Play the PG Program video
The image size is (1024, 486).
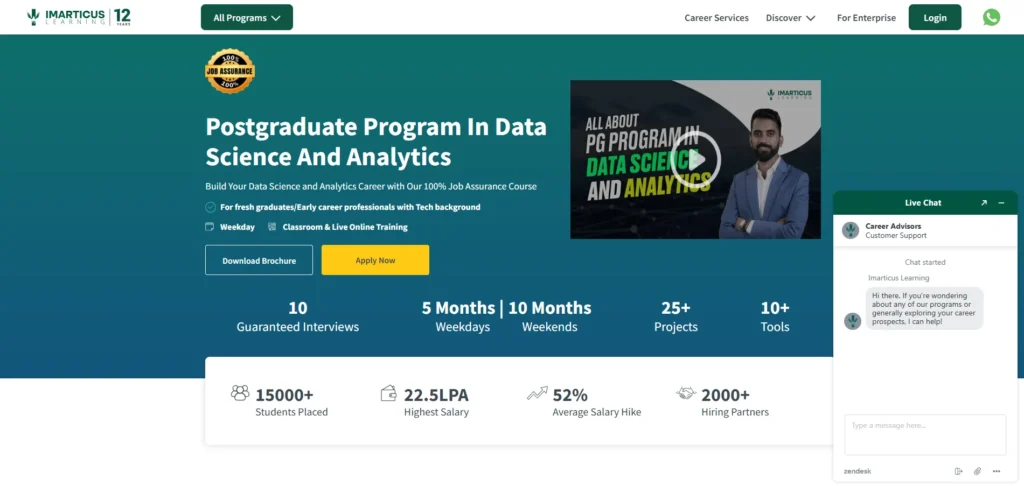pyautogui.click(x=695, y=158)
